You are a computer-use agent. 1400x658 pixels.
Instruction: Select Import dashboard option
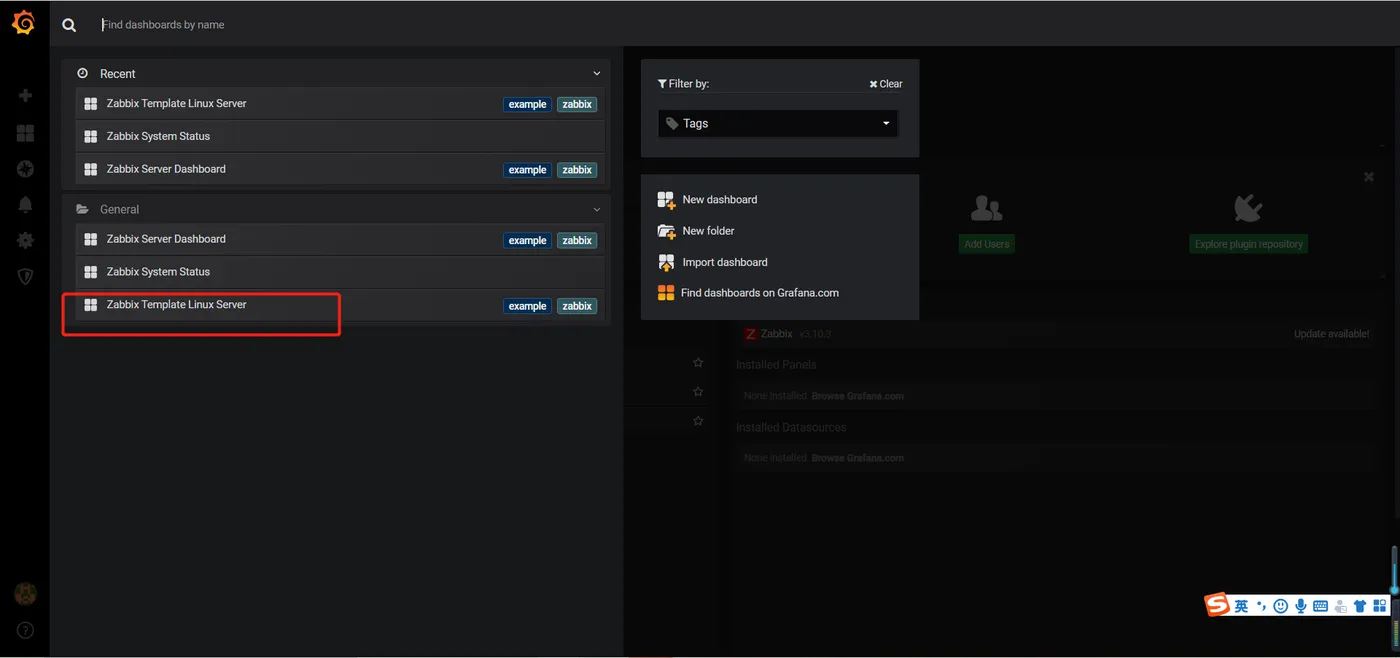pos(712,262)
